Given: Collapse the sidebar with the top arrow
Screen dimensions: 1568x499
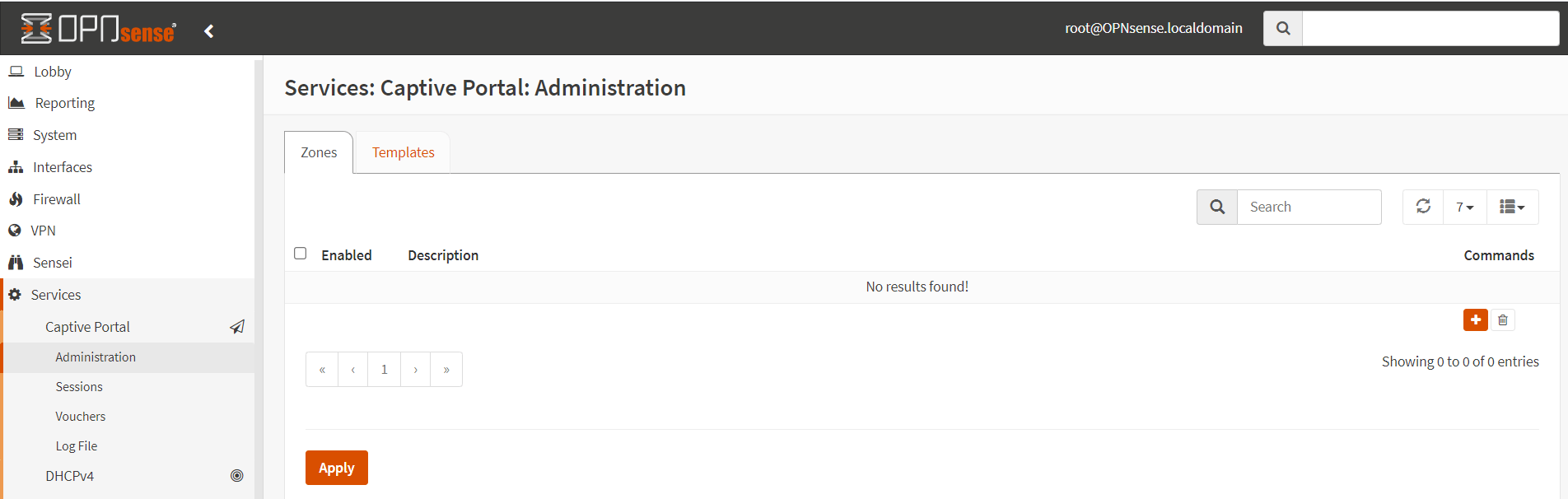Looking at the screenshot, I should click(x=209, y=31).
